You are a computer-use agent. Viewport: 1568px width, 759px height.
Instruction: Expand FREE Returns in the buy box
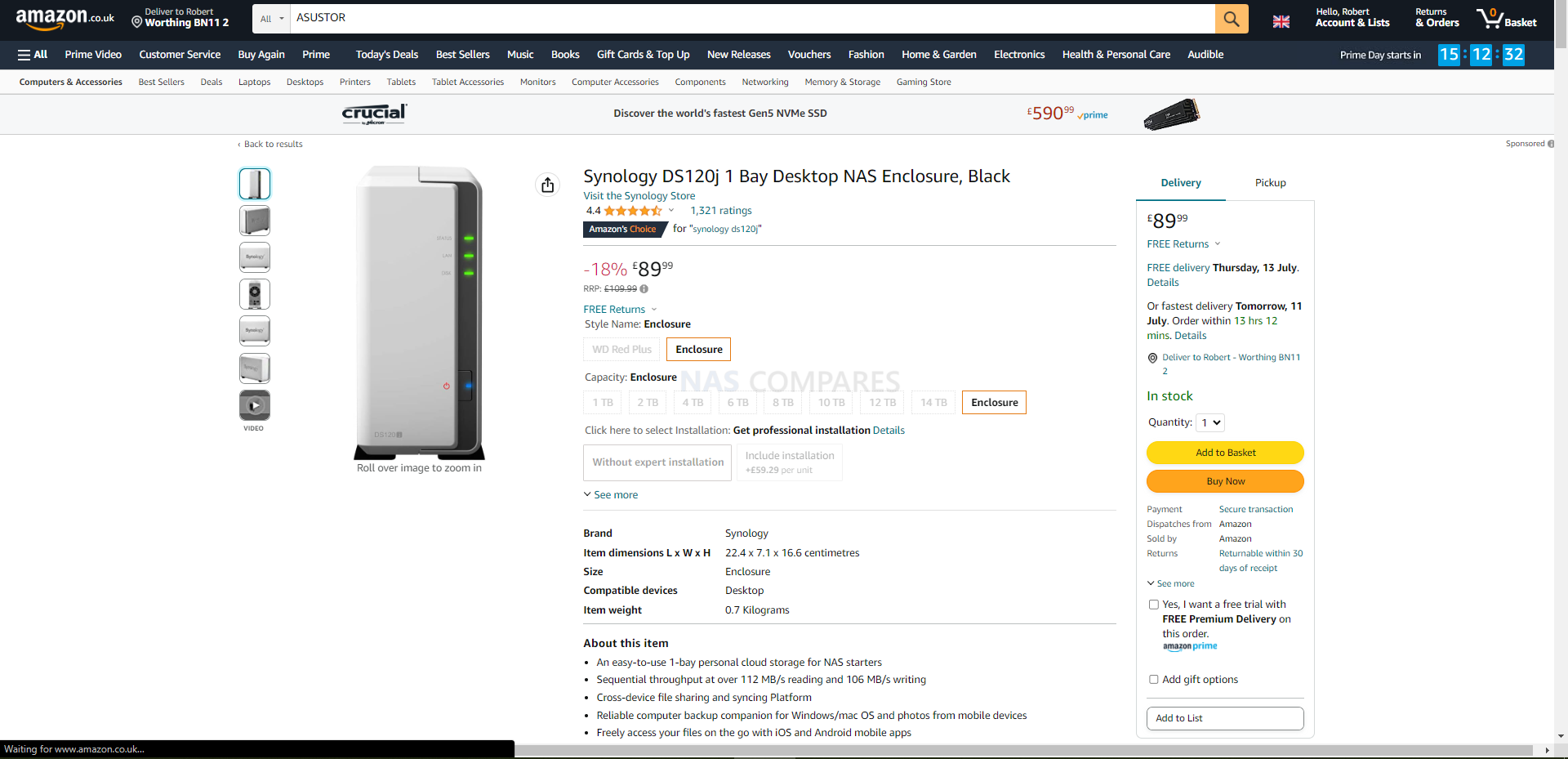(x=1184, y=244)
